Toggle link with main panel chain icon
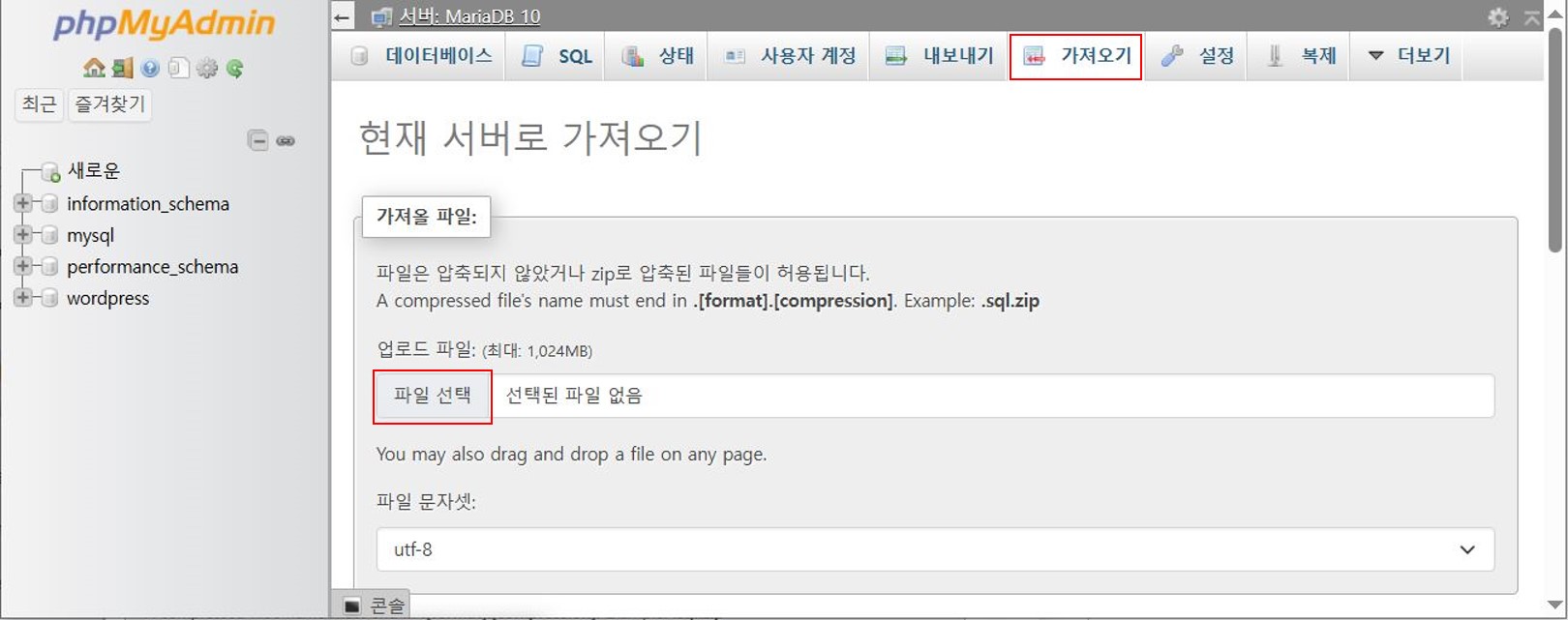This screenshot has height=620, width=1568. tap(286, 140)
